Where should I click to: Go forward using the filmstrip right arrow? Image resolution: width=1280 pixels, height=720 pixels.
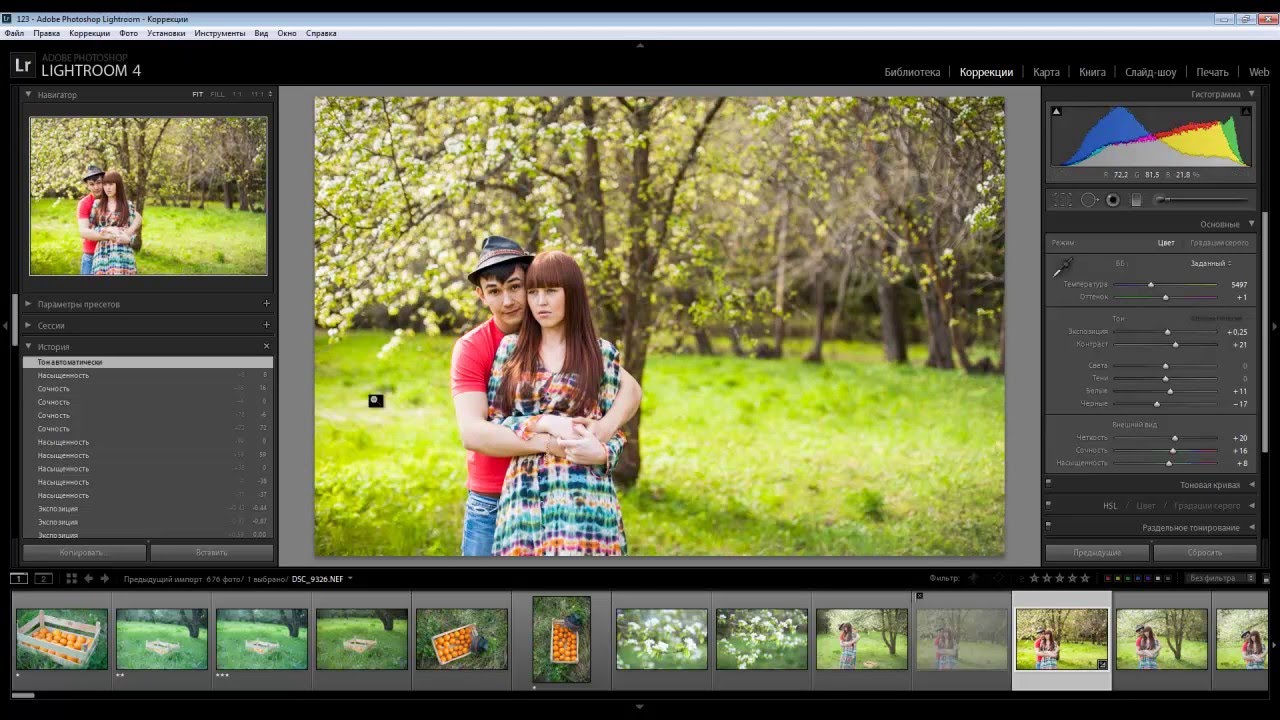pyautogui.click(x=104, y=578)
